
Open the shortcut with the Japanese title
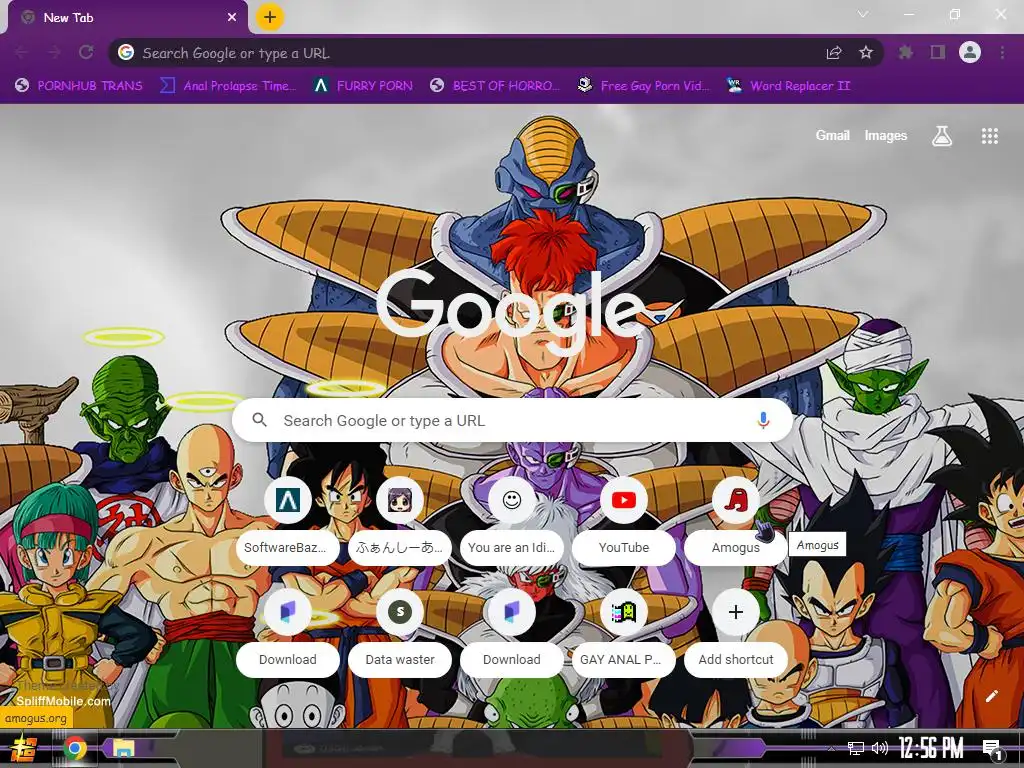coord(400,519)
